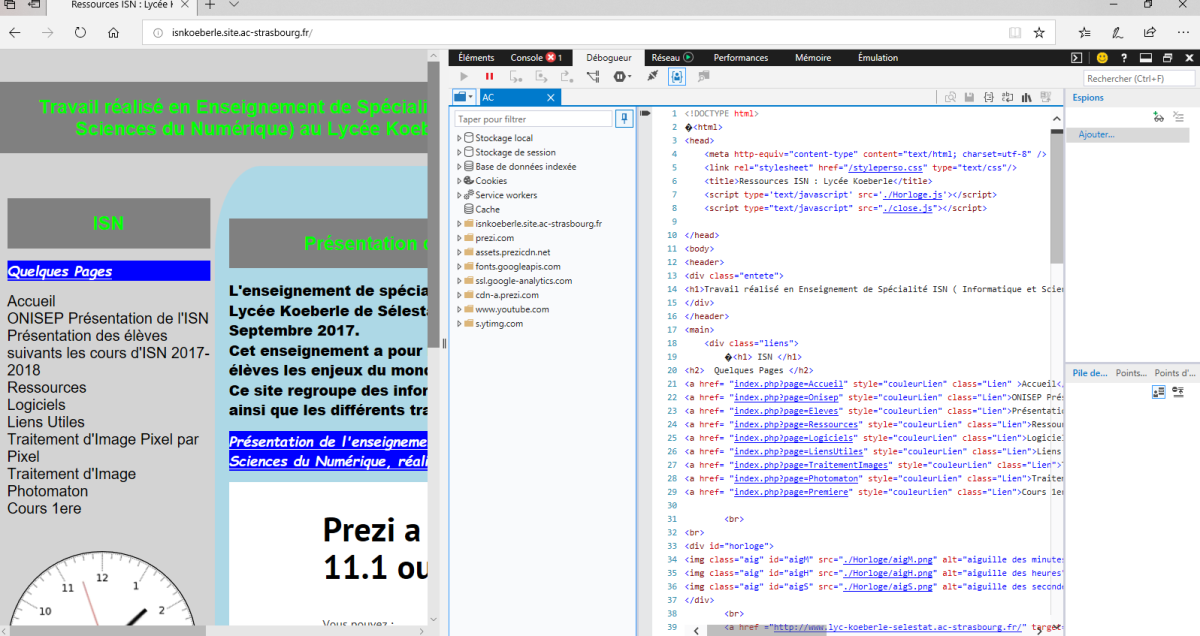Viewport: 1200px width, 636px height.
Task: Click the red Break pause button
Action: coord(489,76)
